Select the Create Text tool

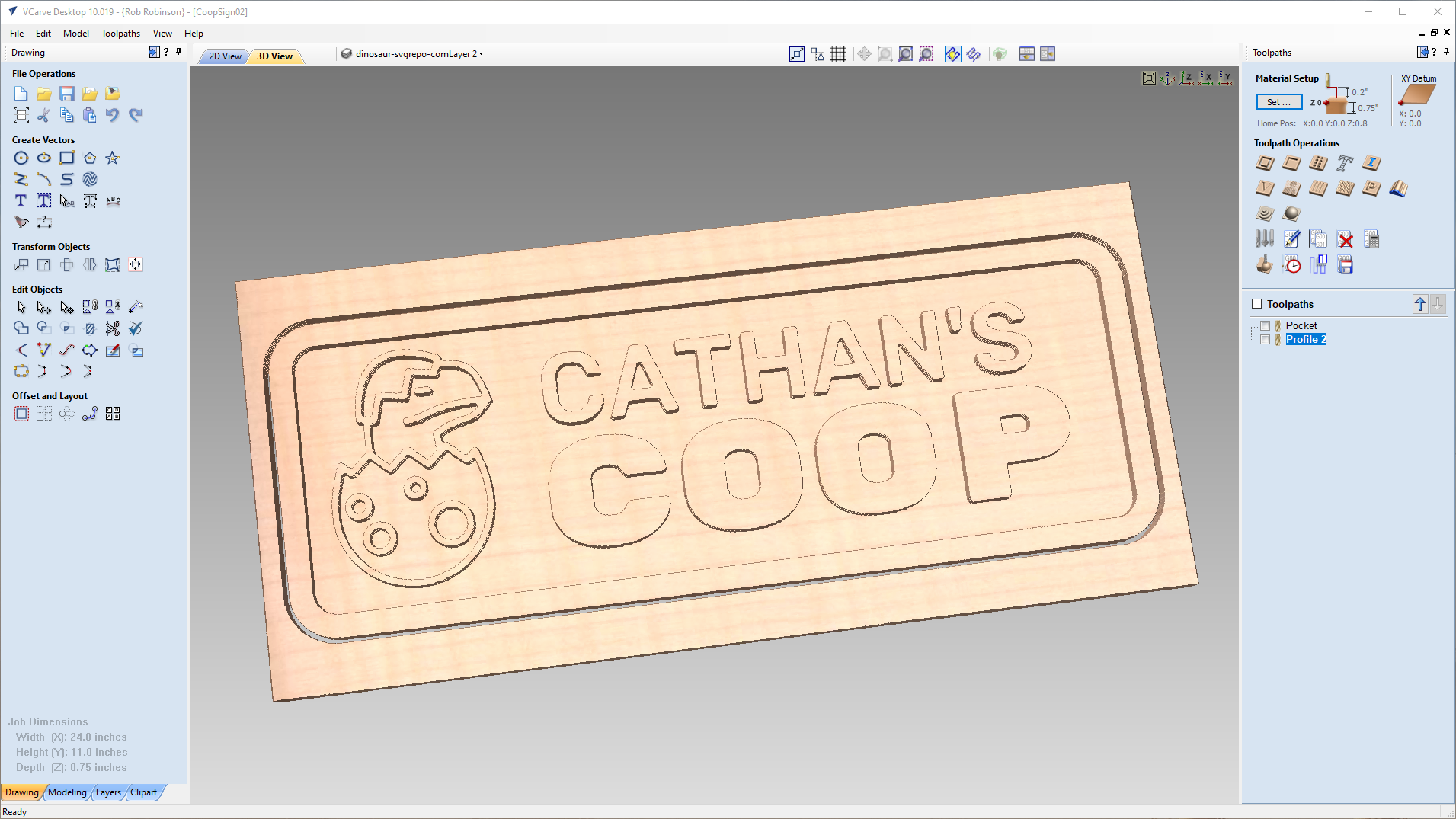pos(21,200)
